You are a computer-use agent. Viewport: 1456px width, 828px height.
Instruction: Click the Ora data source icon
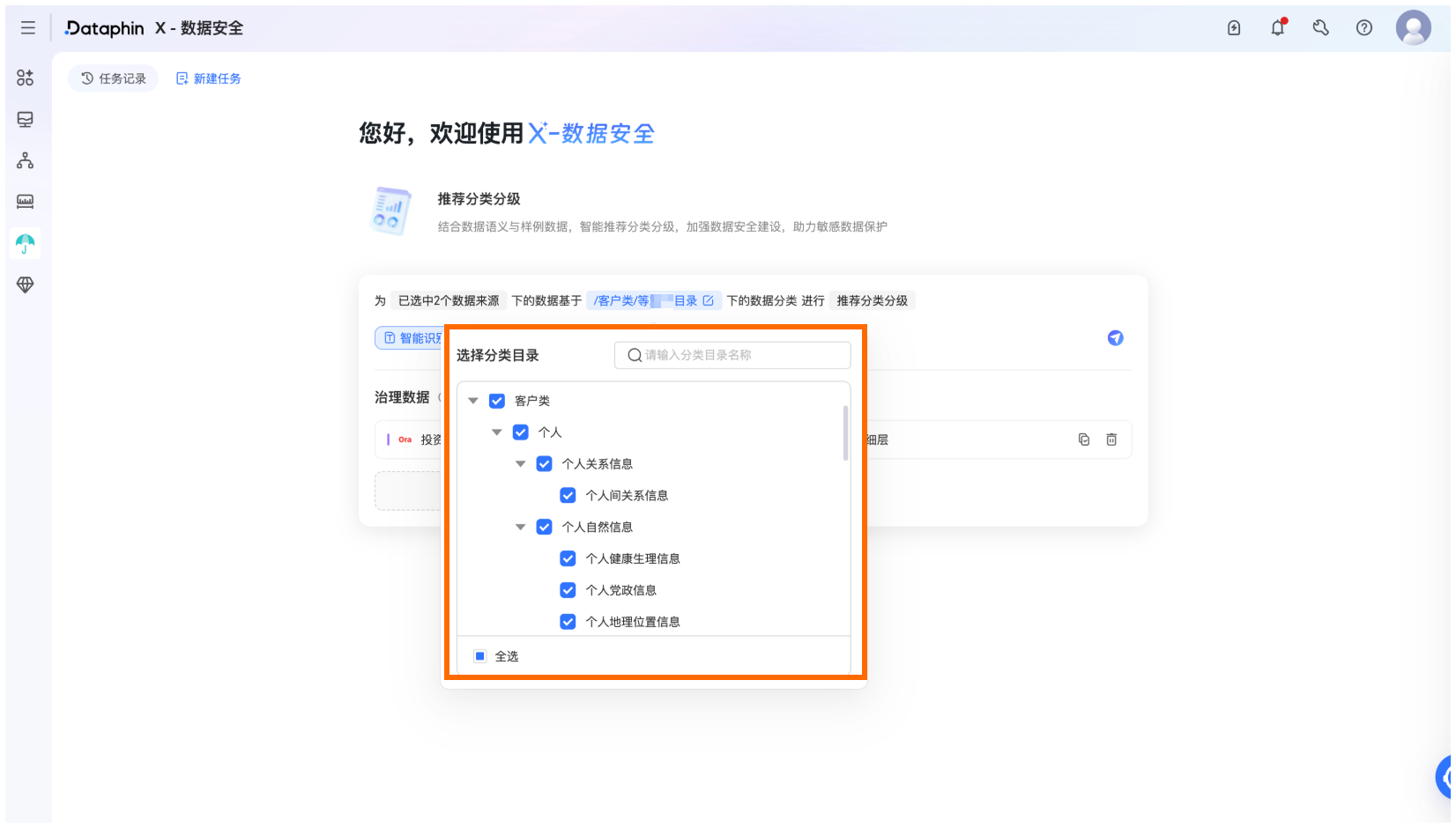tap(405, 440)
